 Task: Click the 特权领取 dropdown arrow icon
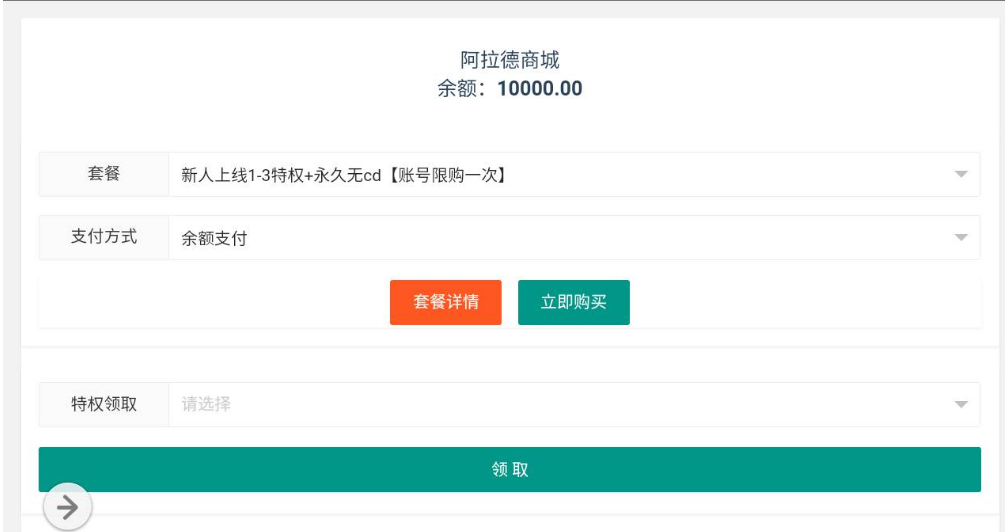tap(961, 405)
